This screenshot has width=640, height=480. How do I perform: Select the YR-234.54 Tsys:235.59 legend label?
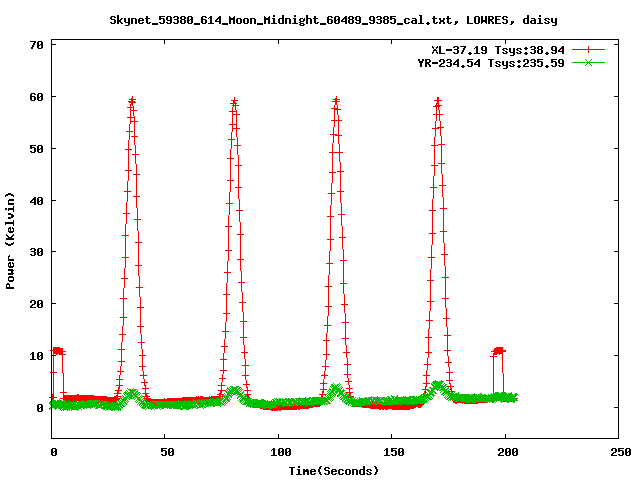pos(491,63)
